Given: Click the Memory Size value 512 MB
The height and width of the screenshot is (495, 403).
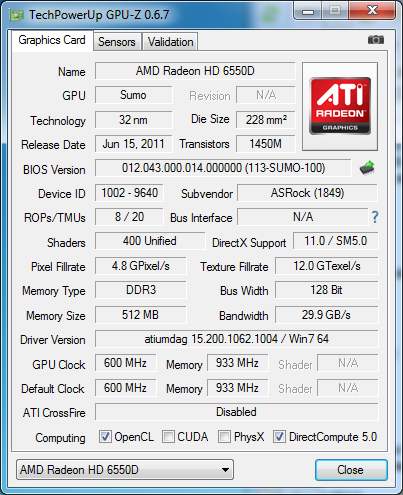Looking at the screenshot, I should (x=140, y=315).
